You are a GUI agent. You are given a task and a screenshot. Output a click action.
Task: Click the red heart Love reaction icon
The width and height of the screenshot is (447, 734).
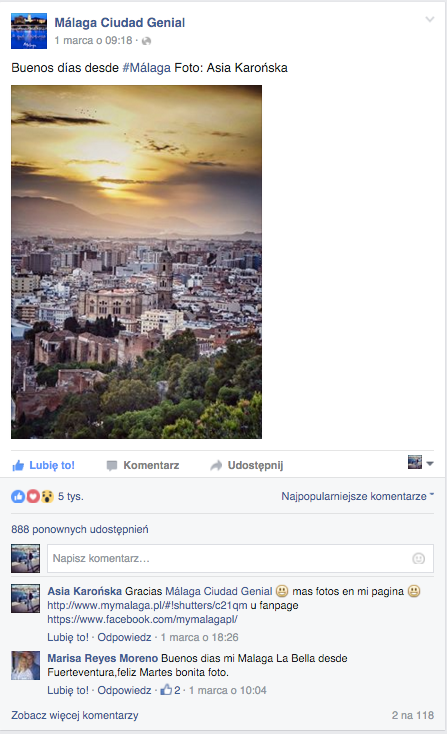pos(32,496)
